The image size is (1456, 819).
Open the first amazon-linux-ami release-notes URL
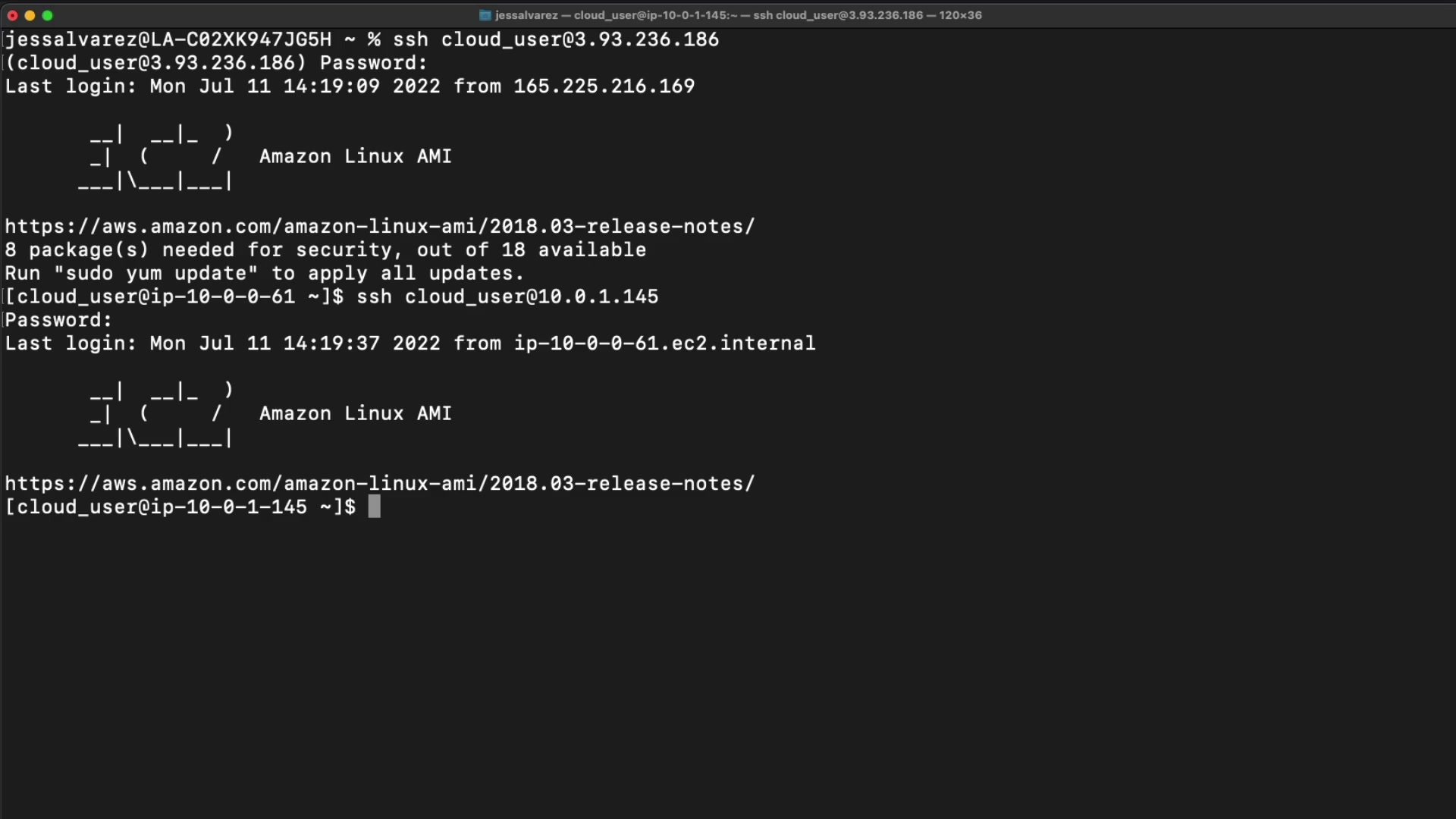380,227
